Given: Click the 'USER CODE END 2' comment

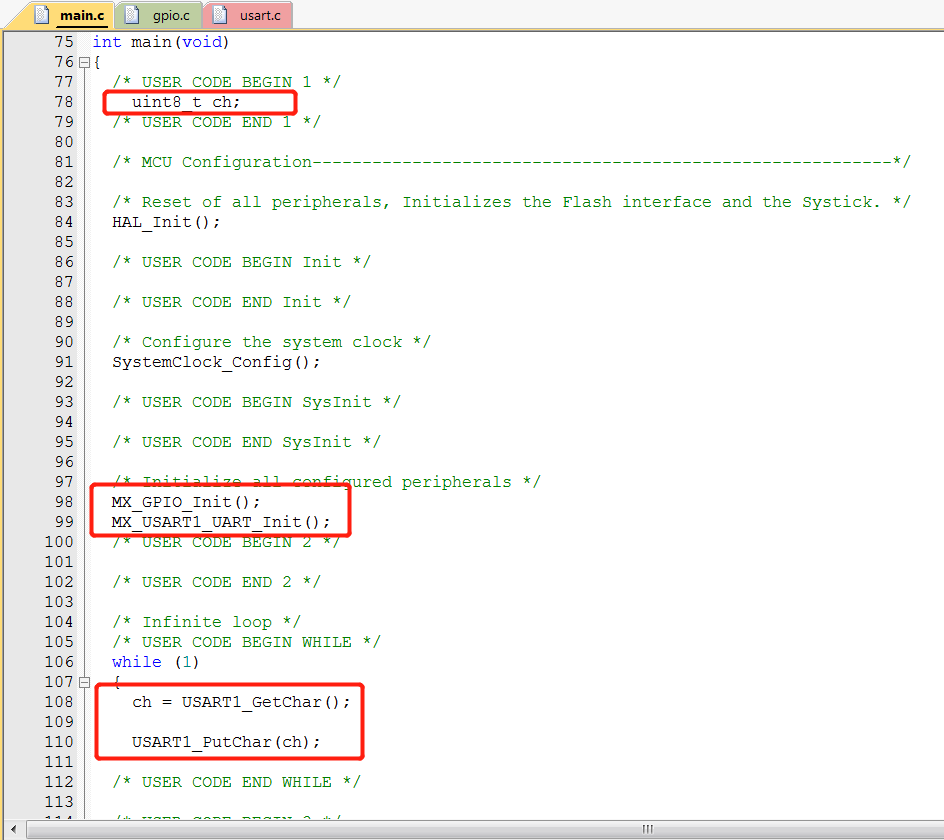Looking at the screenshot, I should click(217, 582).
